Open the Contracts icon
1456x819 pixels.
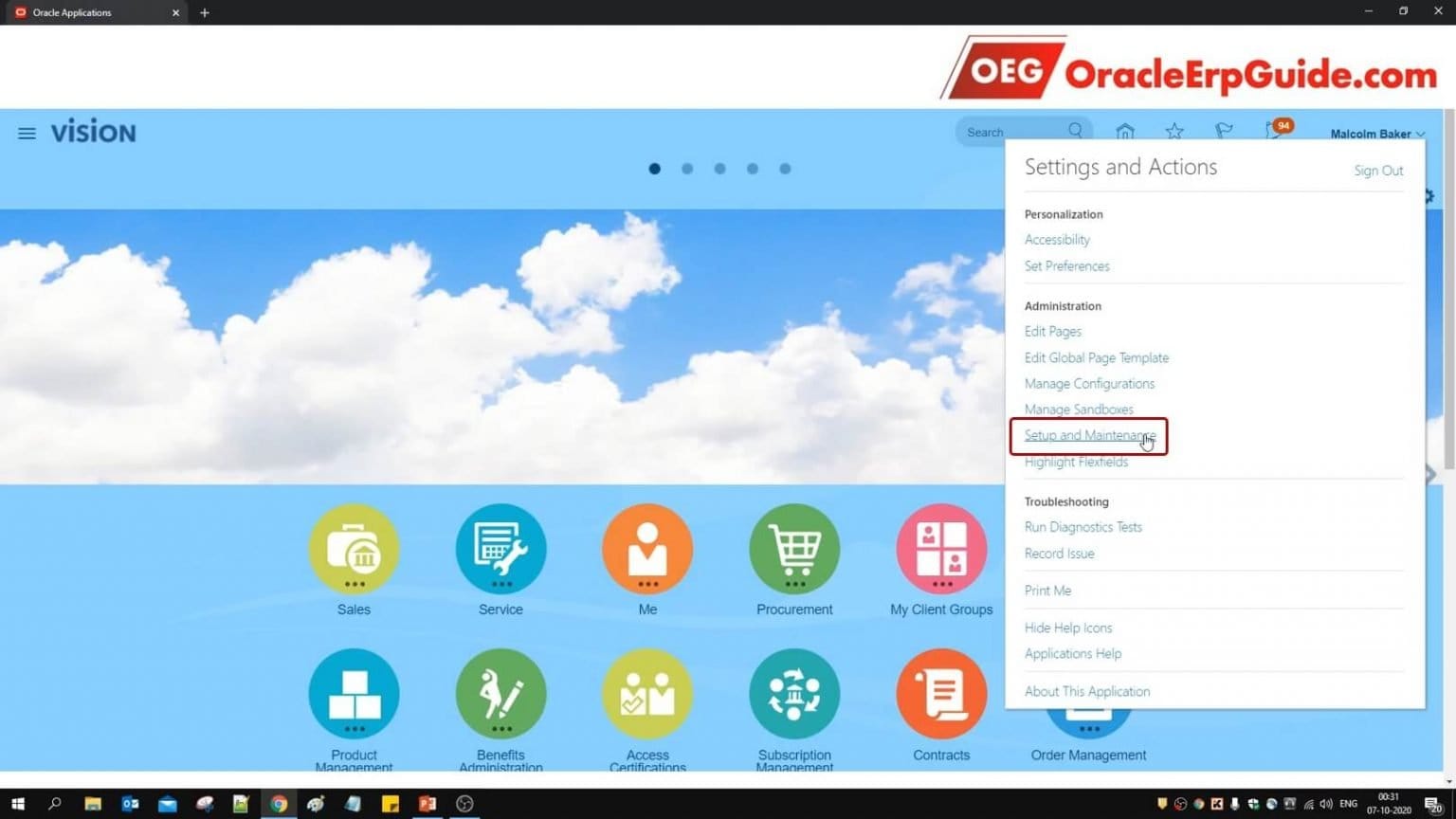point(941,694)
